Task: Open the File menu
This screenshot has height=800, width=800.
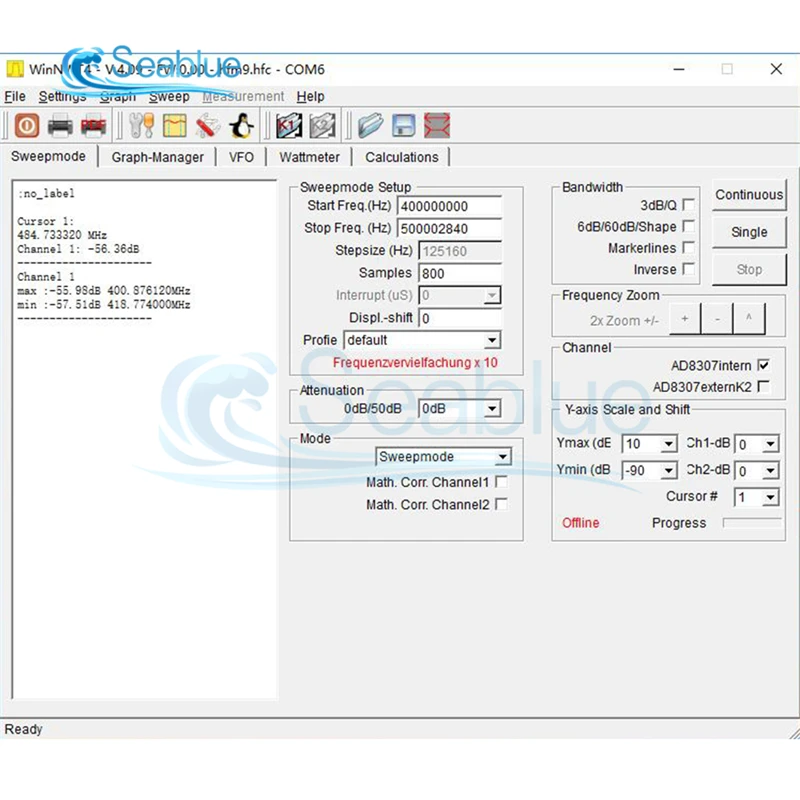Action: [x=15, y=96]
